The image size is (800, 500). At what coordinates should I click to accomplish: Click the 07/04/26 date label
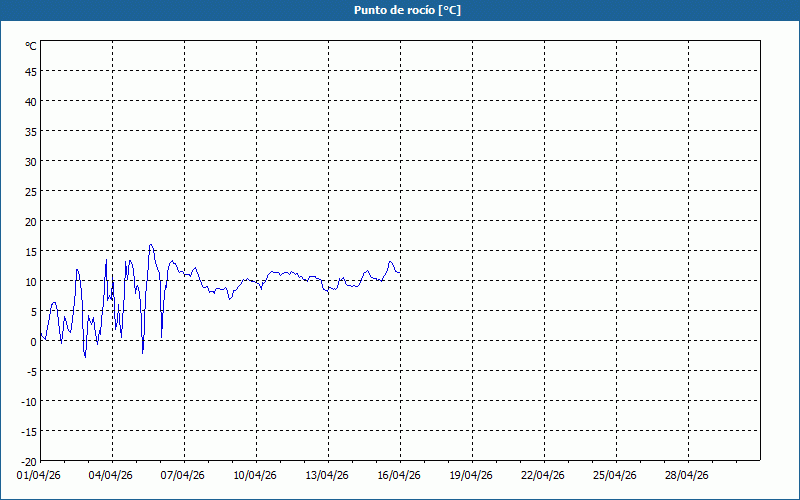point(183,476)
